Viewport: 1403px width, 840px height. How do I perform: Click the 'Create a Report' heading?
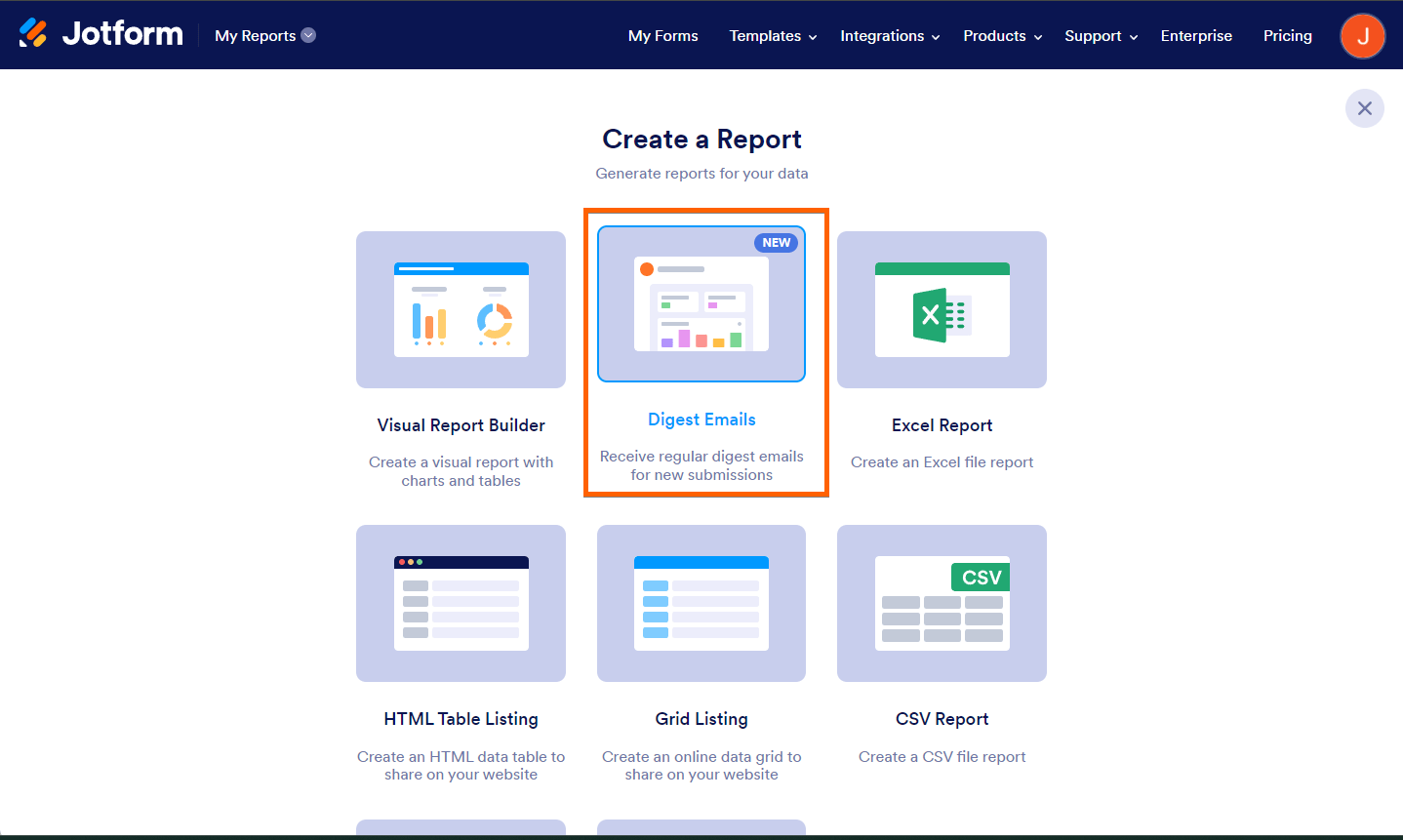701,140
